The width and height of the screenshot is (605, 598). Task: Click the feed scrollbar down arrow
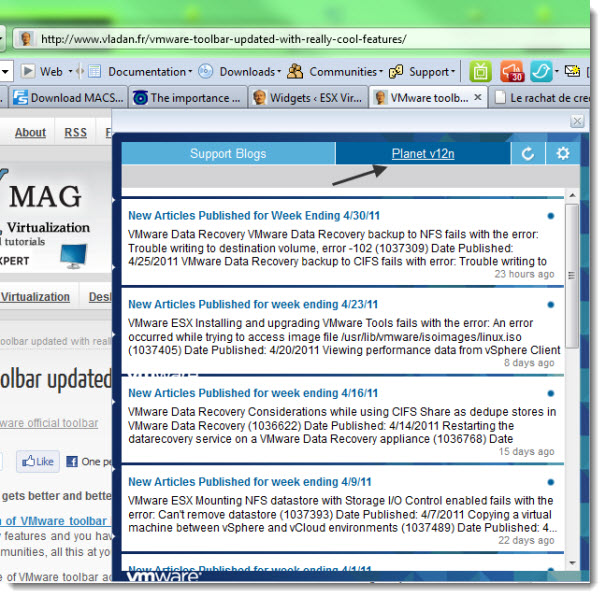572,563
